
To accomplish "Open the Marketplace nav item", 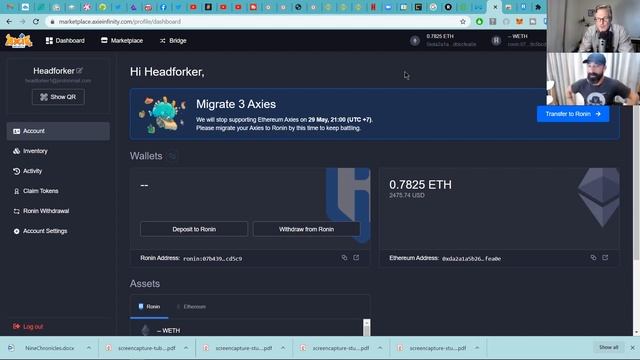I will pos(122,41).
